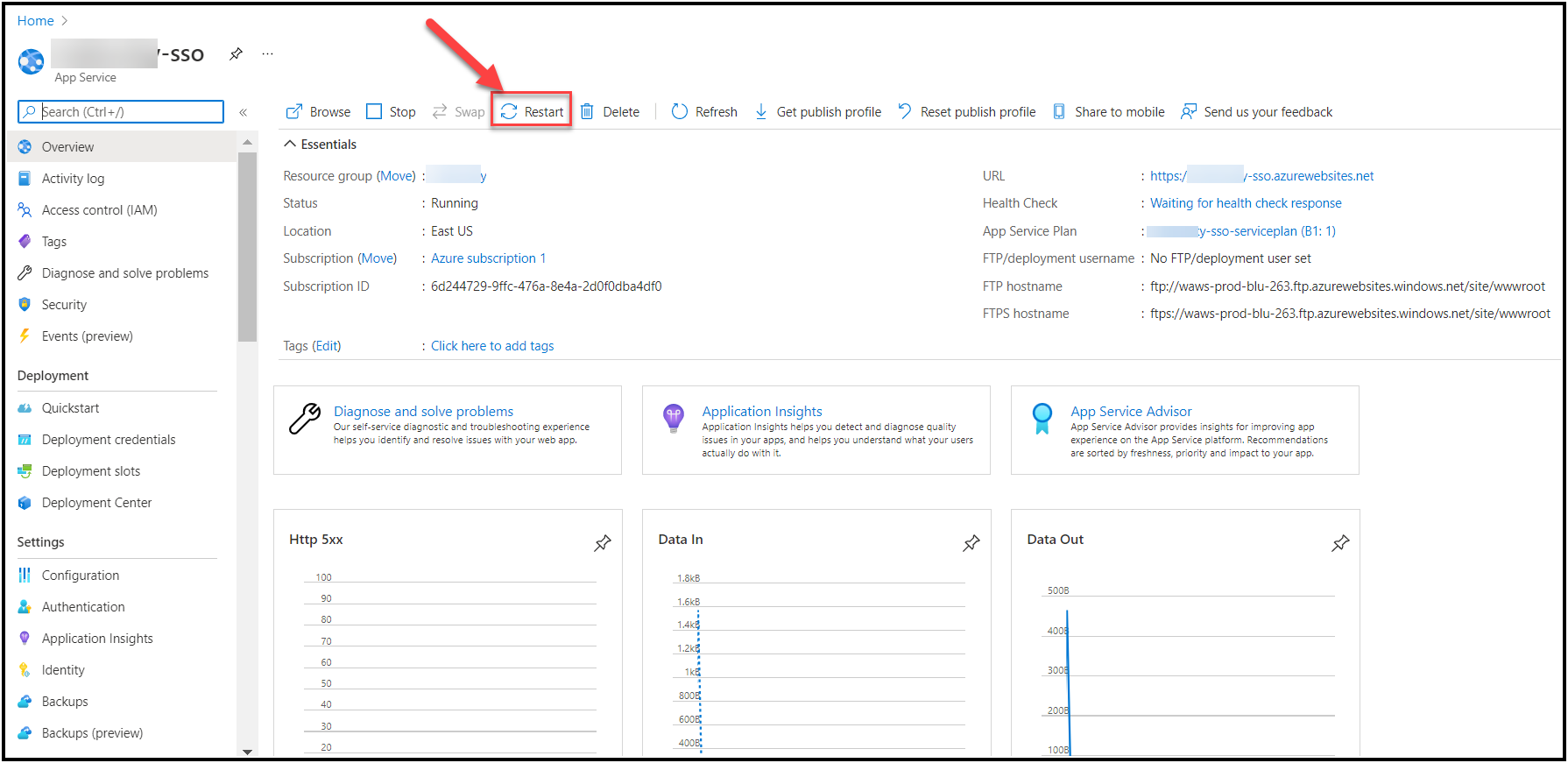Stop the app service

(x=391, y=112)
